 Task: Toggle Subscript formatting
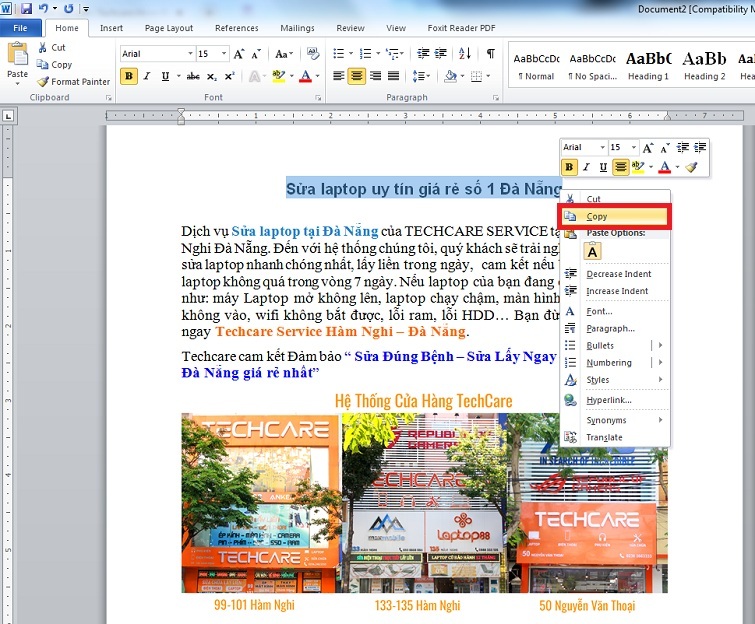[x=212, y=76]
